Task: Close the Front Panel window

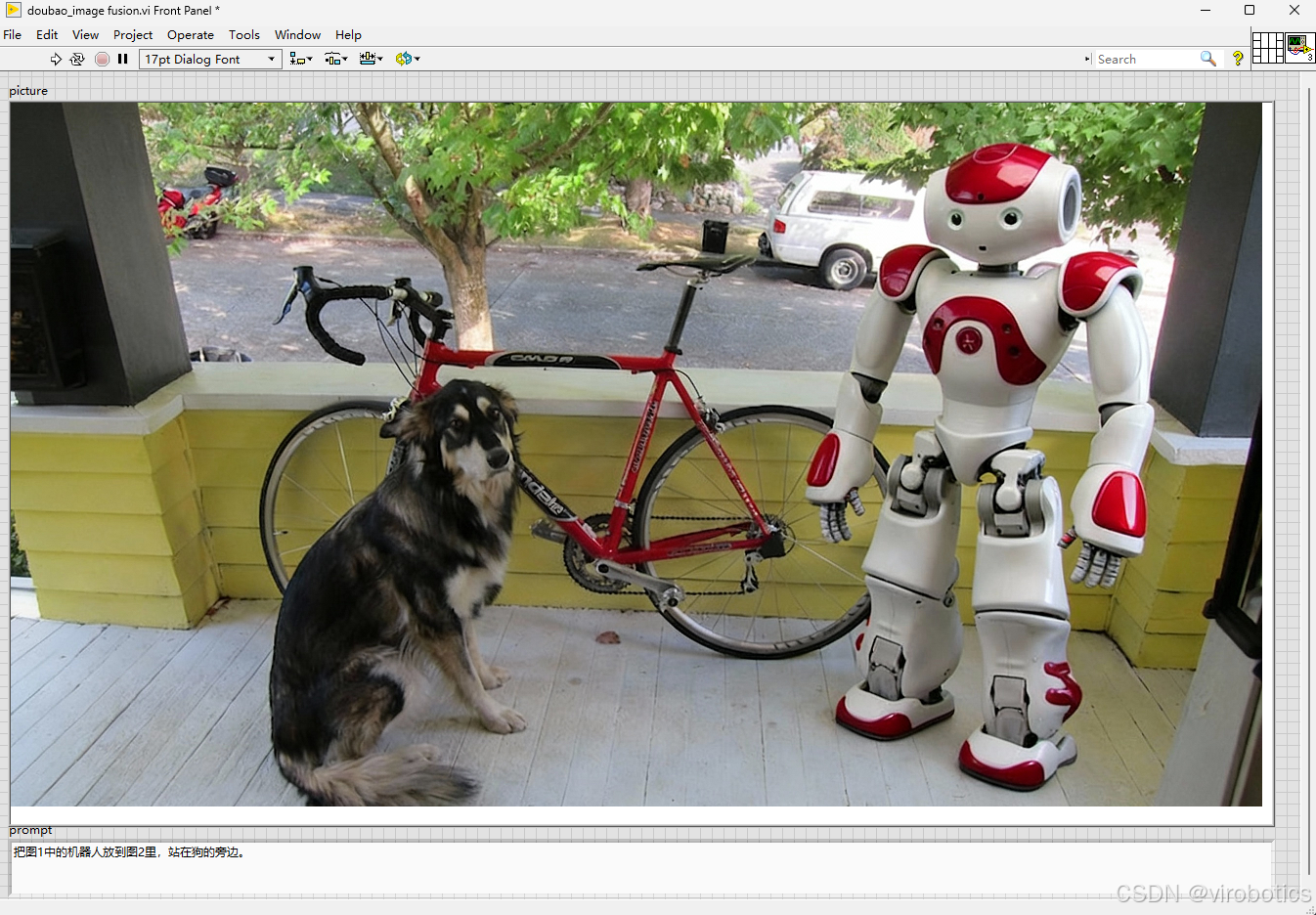Action: tap(1294, 10)
